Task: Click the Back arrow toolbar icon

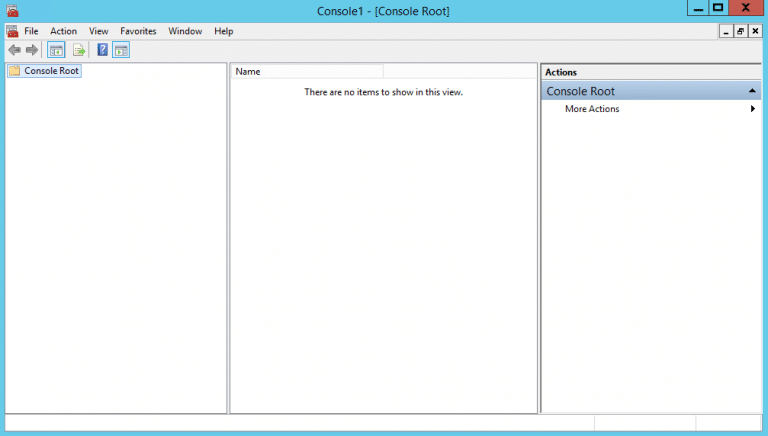Action: point(14,50)
